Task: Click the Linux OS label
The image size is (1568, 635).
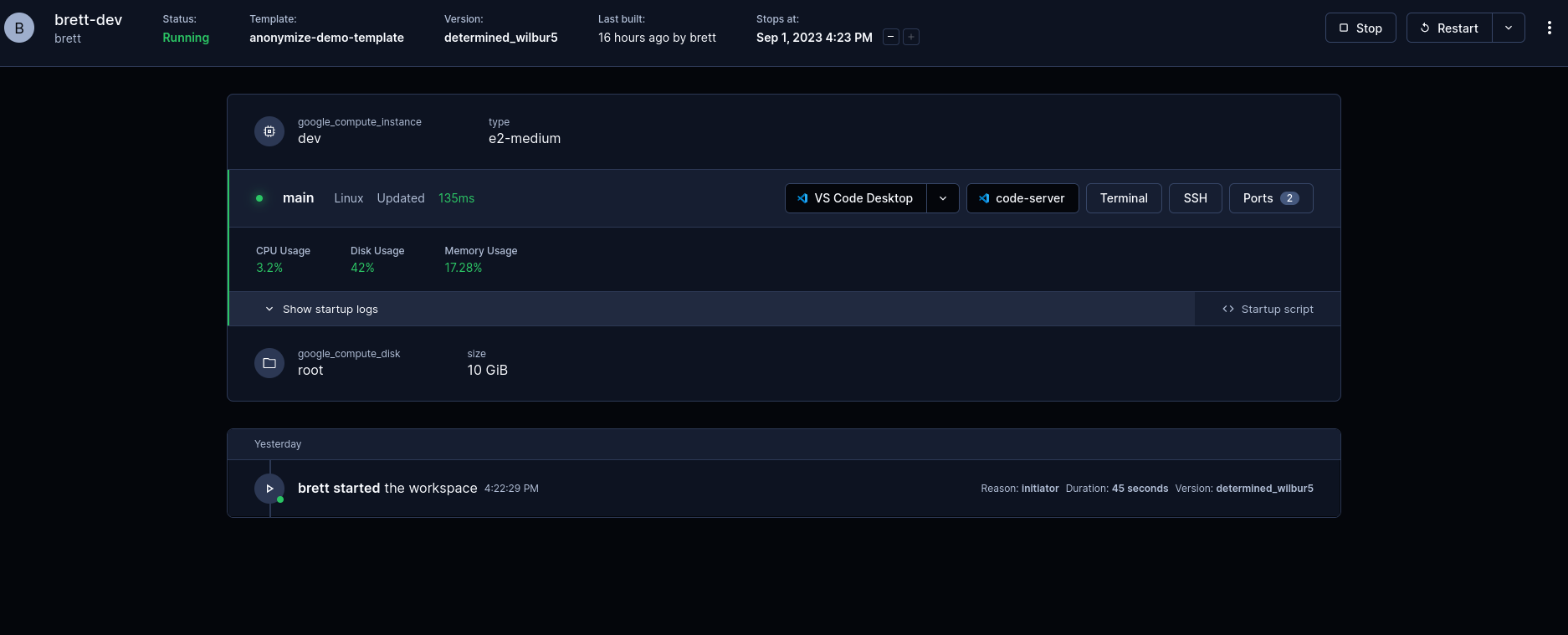Action: click(348, 198)
